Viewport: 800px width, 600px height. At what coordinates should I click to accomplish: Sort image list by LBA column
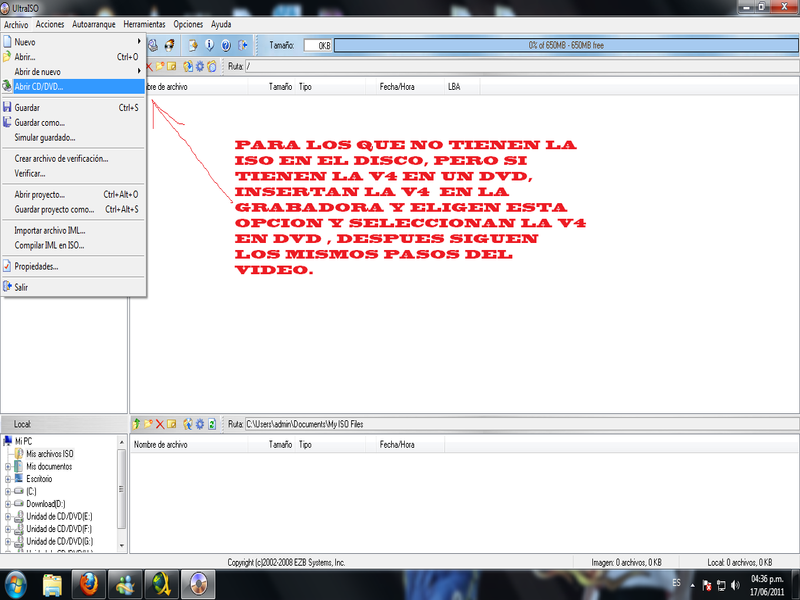[x=462, y=87]
